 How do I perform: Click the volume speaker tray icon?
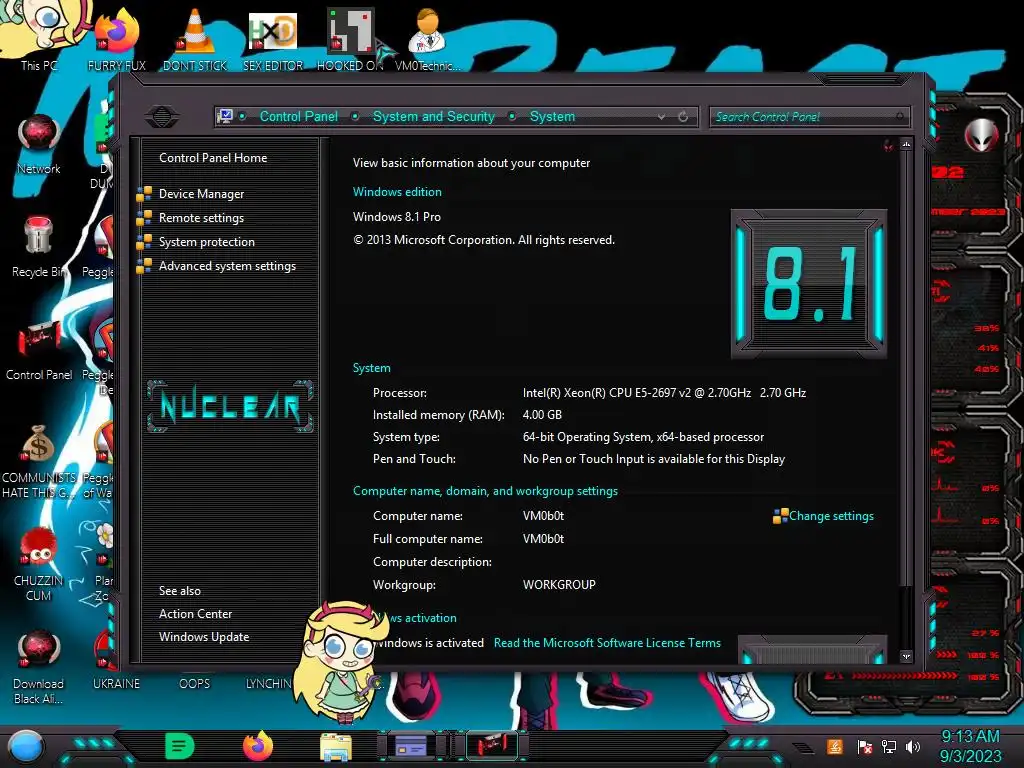click(912, 746)
